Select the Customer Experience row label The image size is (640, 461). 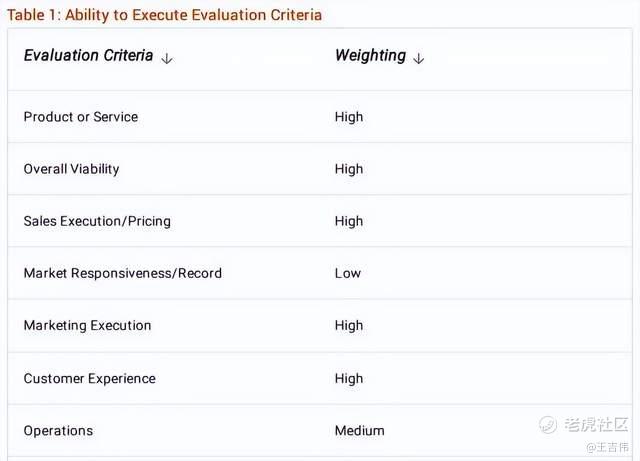click(x=90, y=378)
